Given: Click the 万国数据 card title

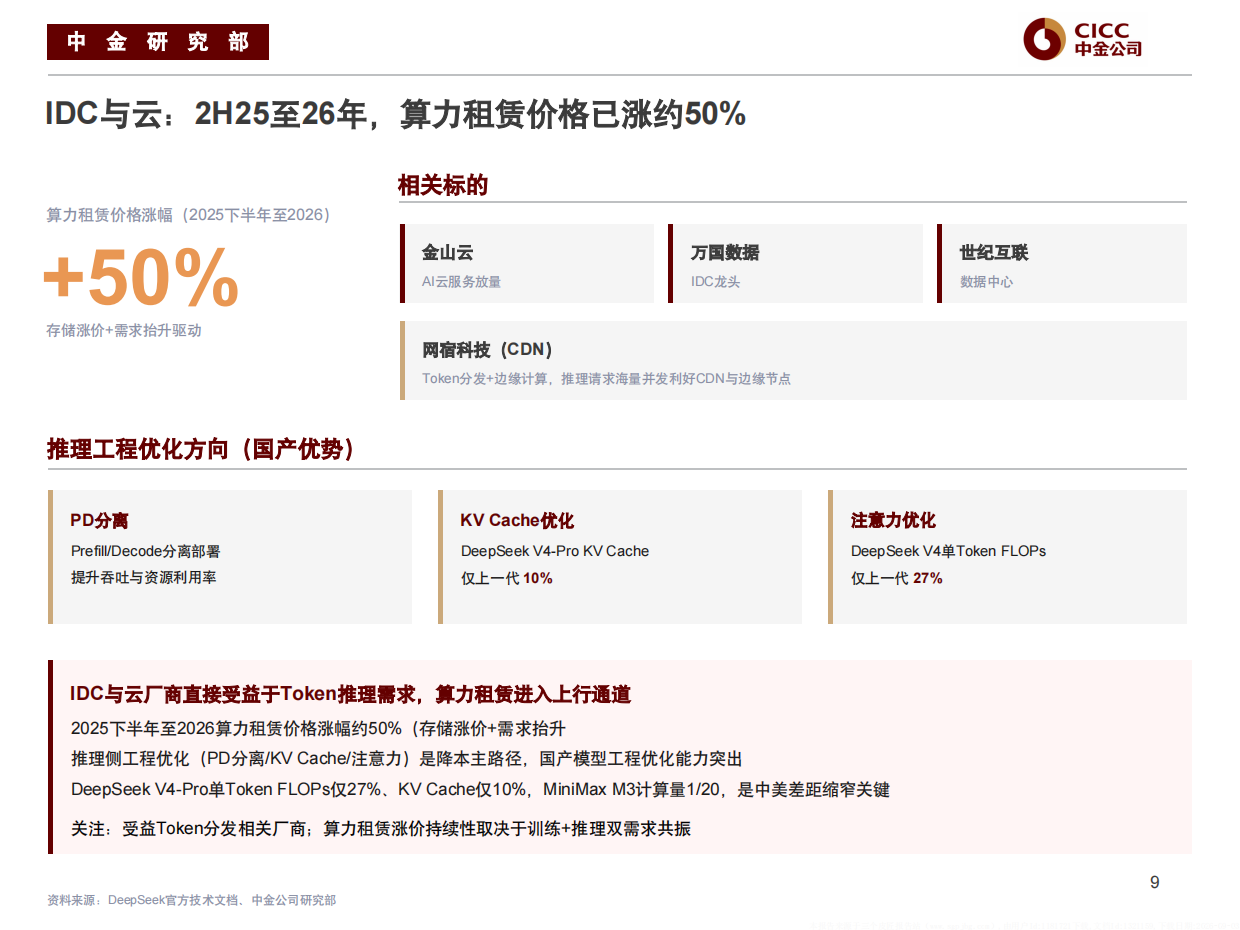Looking at the screenshot, I should click(x=725, y=253).
